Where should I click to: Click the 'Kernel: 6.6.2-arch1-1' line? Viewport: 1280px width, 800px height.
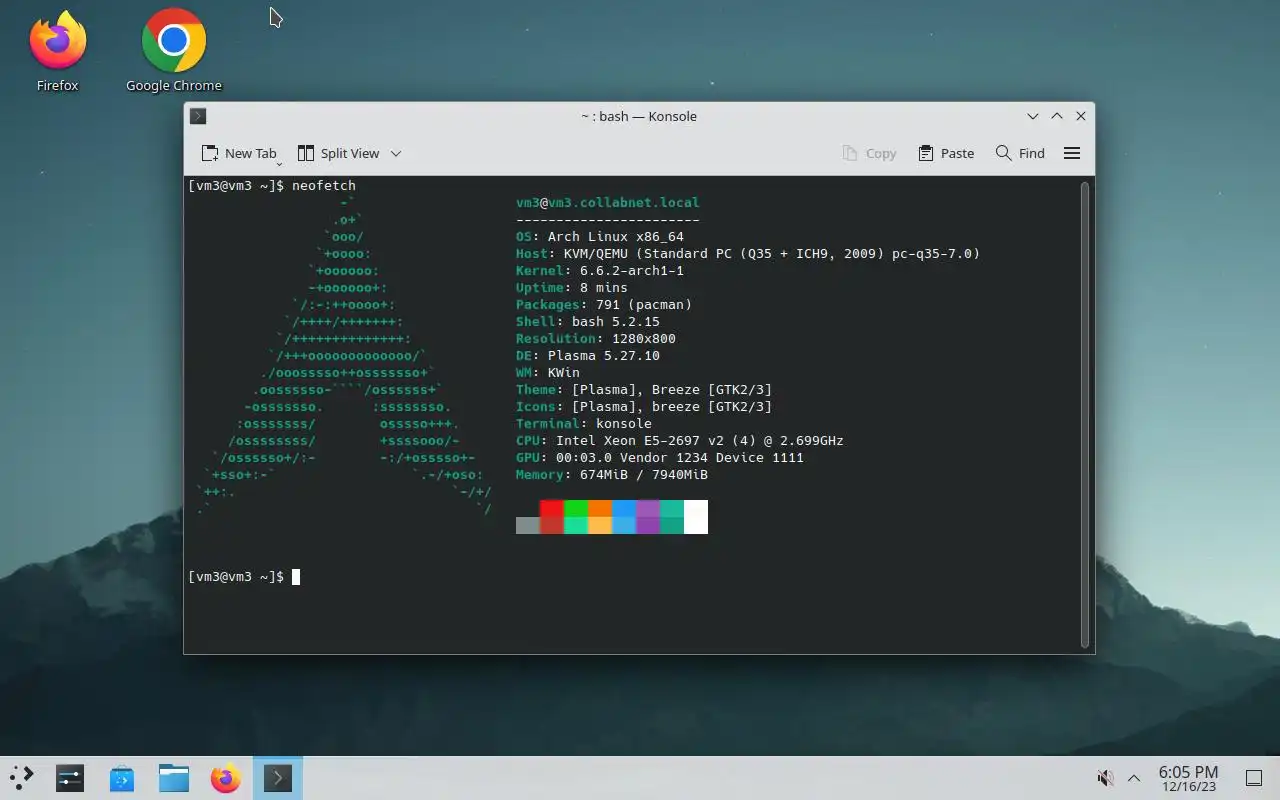tap(600, 271)
